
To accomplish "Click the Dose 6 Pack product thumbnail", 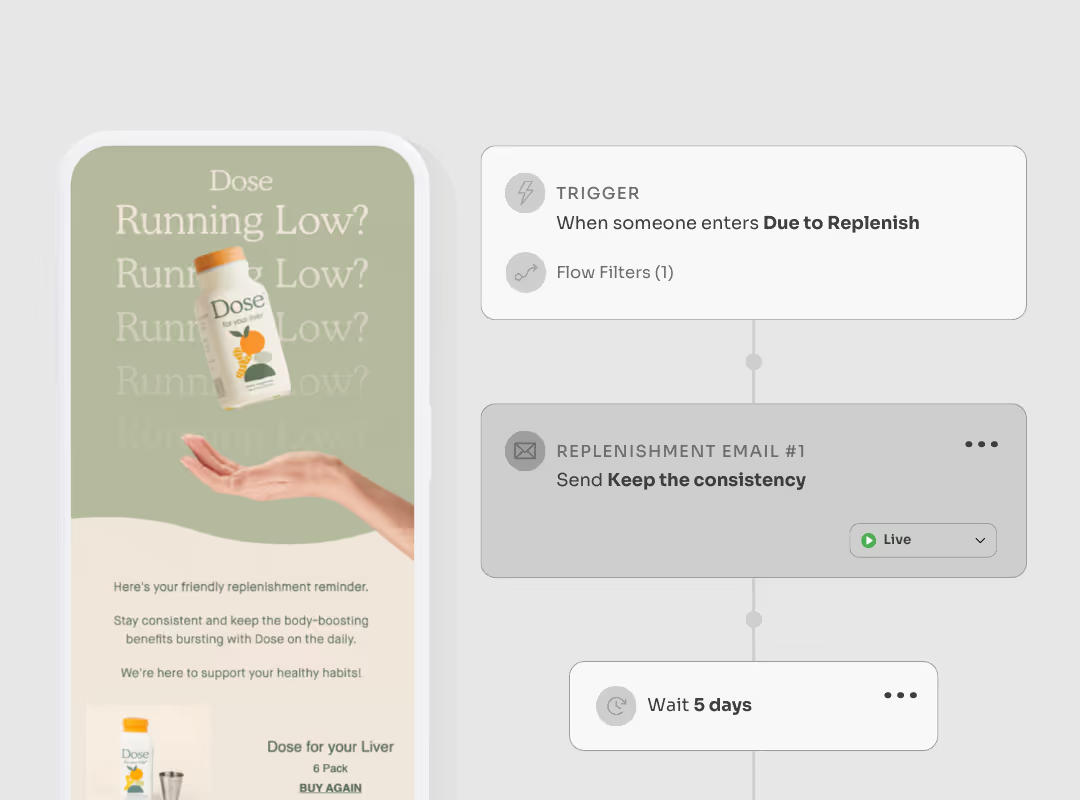I will (149, 752).
